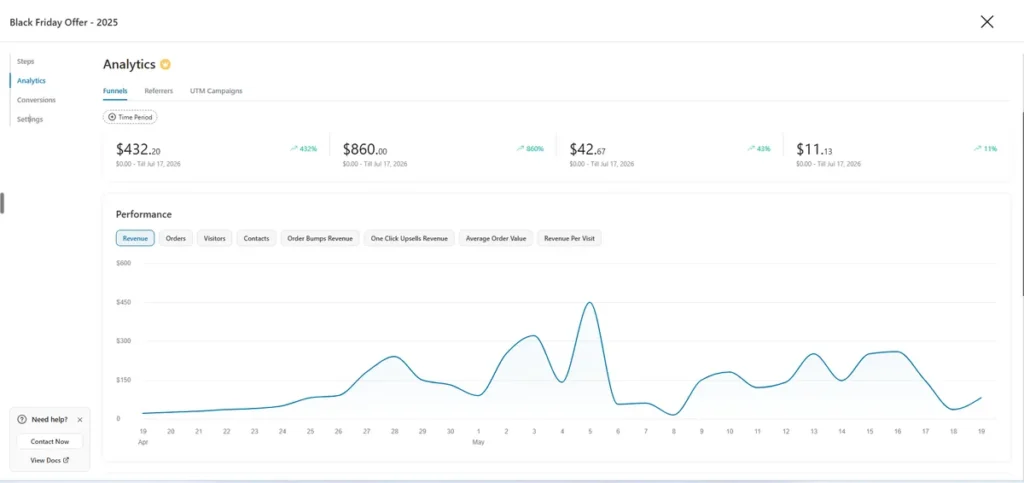Click the Contact Now button
1024x483 pixels.
click(50, 441)
